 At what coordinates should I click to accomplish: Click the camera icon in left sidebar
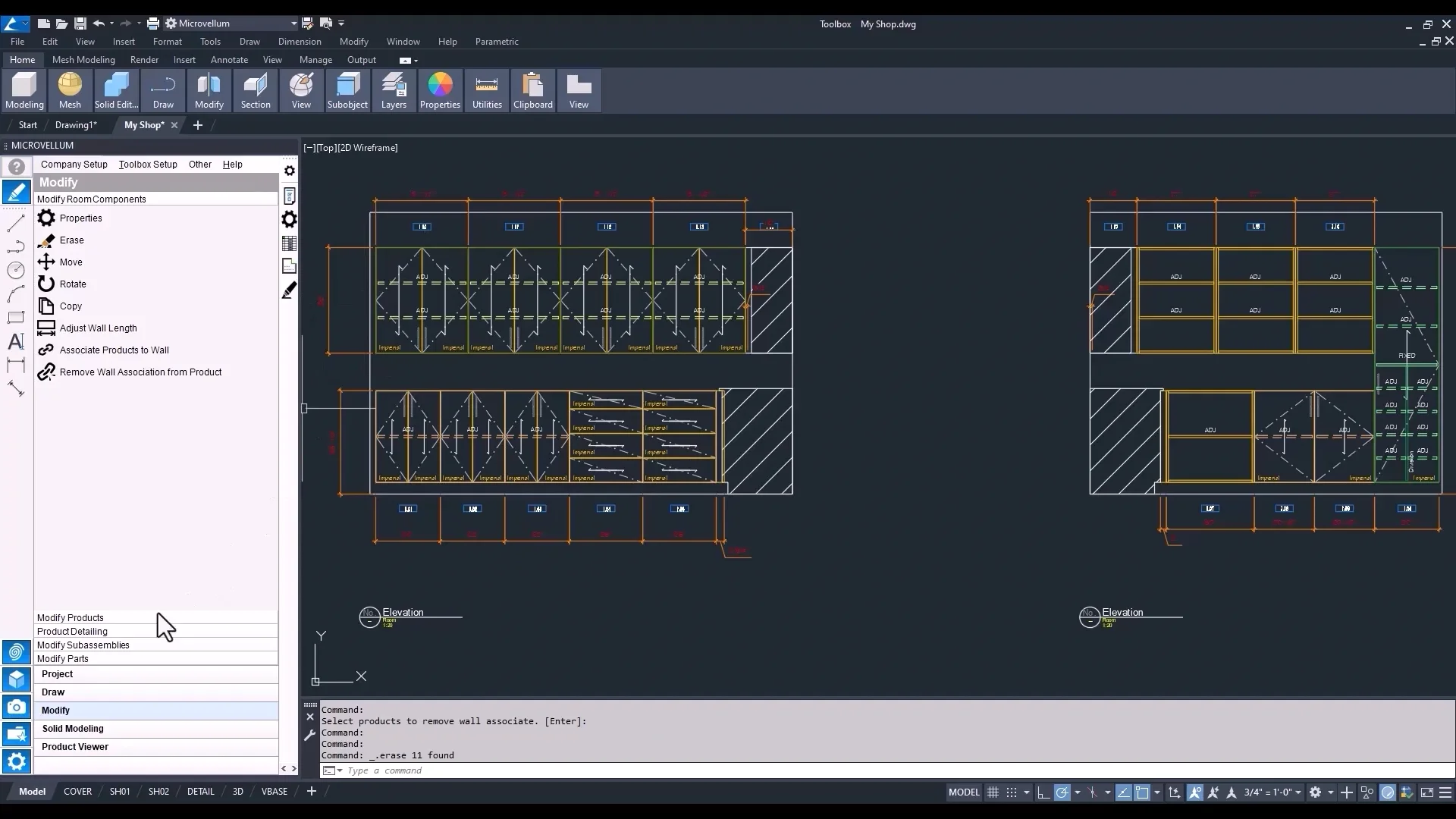(x=17, y=708)
